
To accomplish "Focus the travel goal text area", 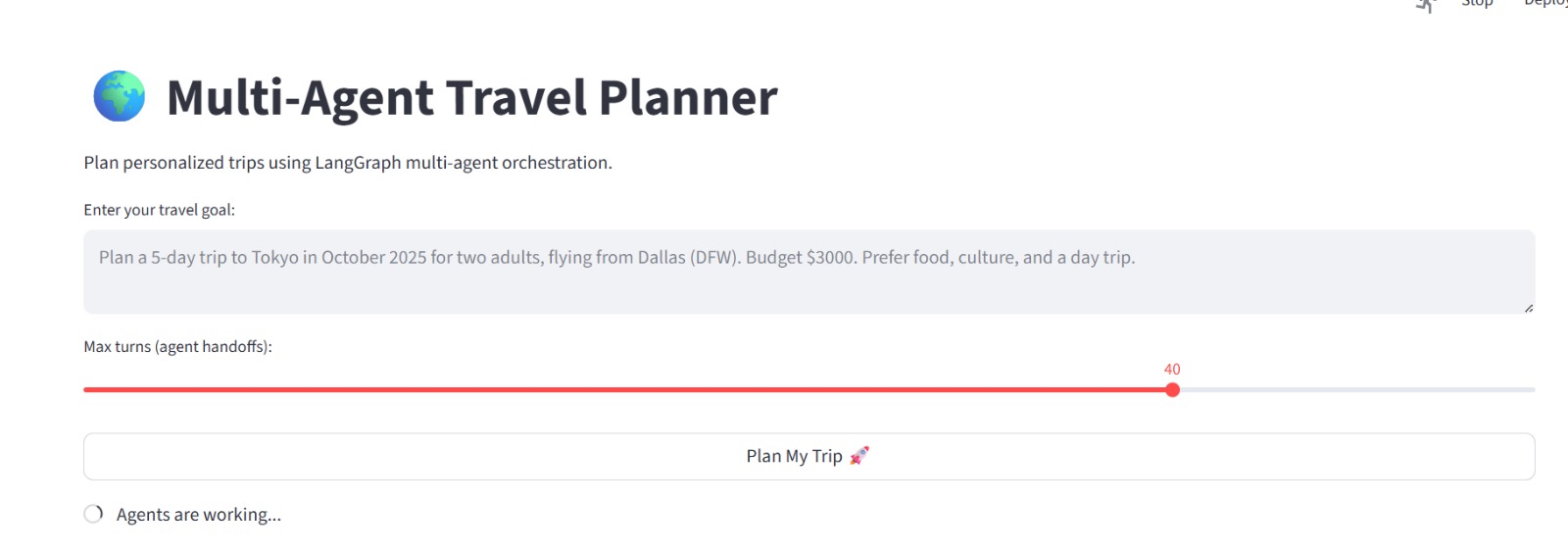I will point(808,272).
